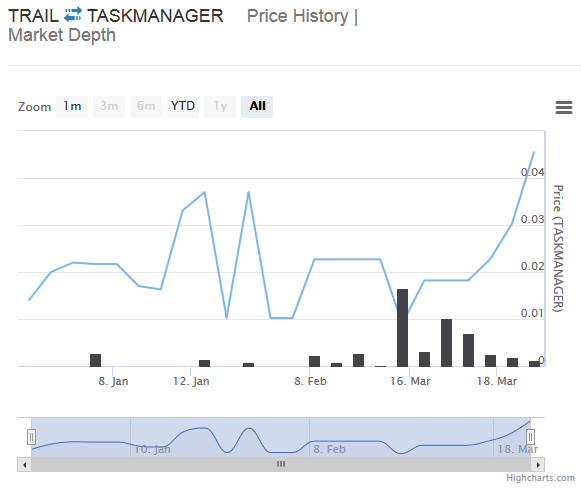The width and height of the screenshot is (581, 489).
Task: Open the Highcharts.com credits link
Action: point(541,478)
